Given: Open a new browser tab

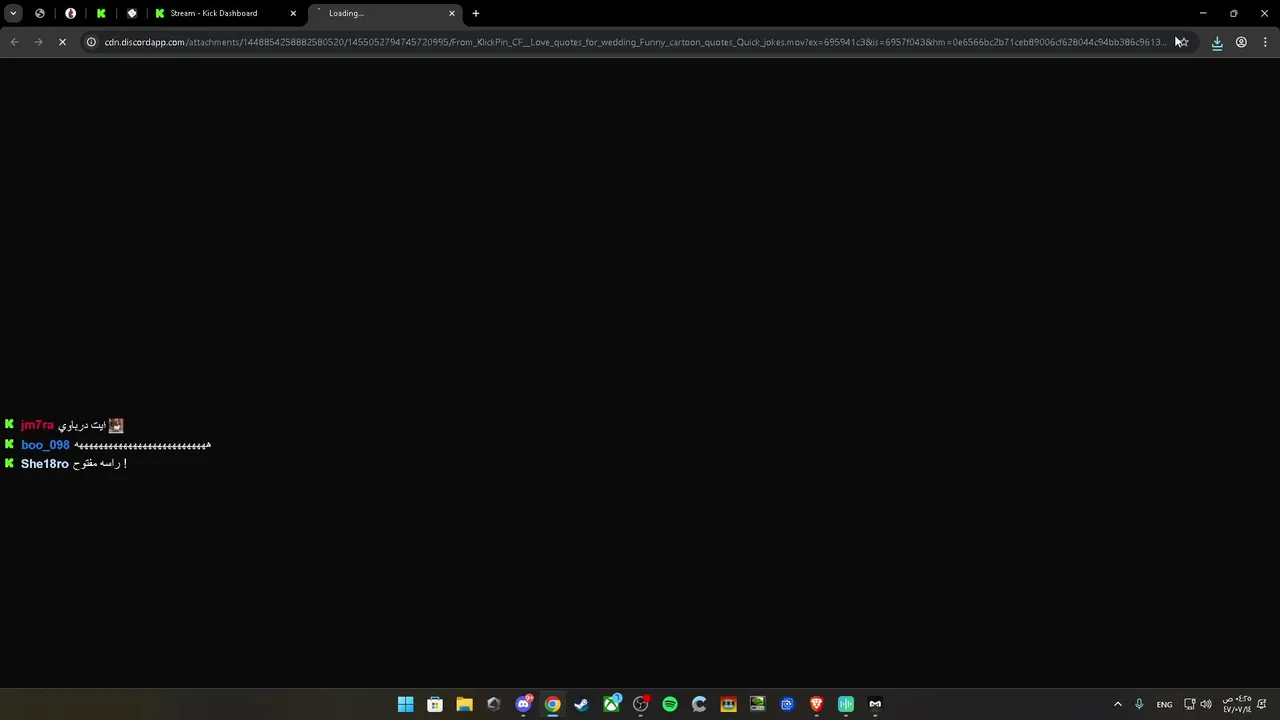Looking at the screenshot, I should click(476, 13).
